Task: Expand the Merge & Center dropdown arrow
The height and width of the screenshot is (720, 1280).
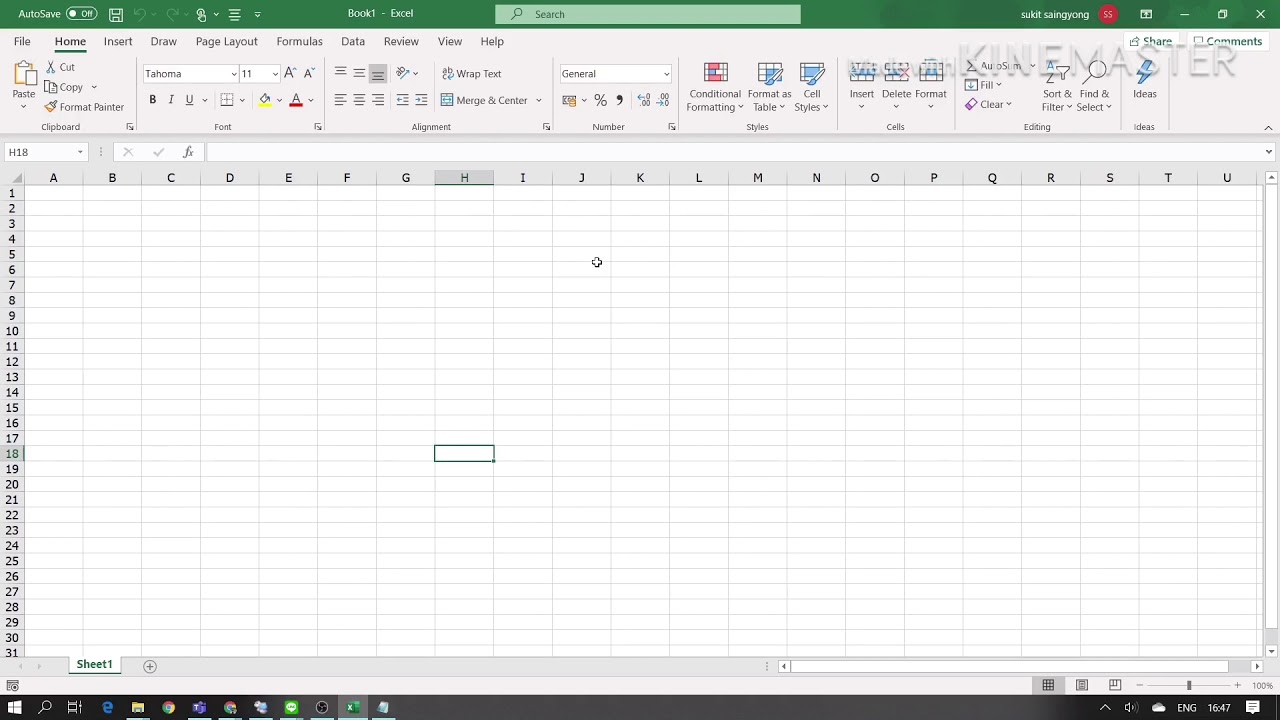Action: point(538,100)
